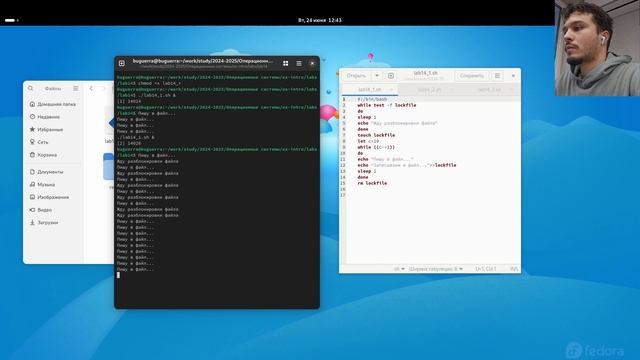Image resolution: width=640 pixels, height=360 pixels.
Task: Expand the recent files dropdown arrow next to Открыть
Action: [x=377, y=76]
